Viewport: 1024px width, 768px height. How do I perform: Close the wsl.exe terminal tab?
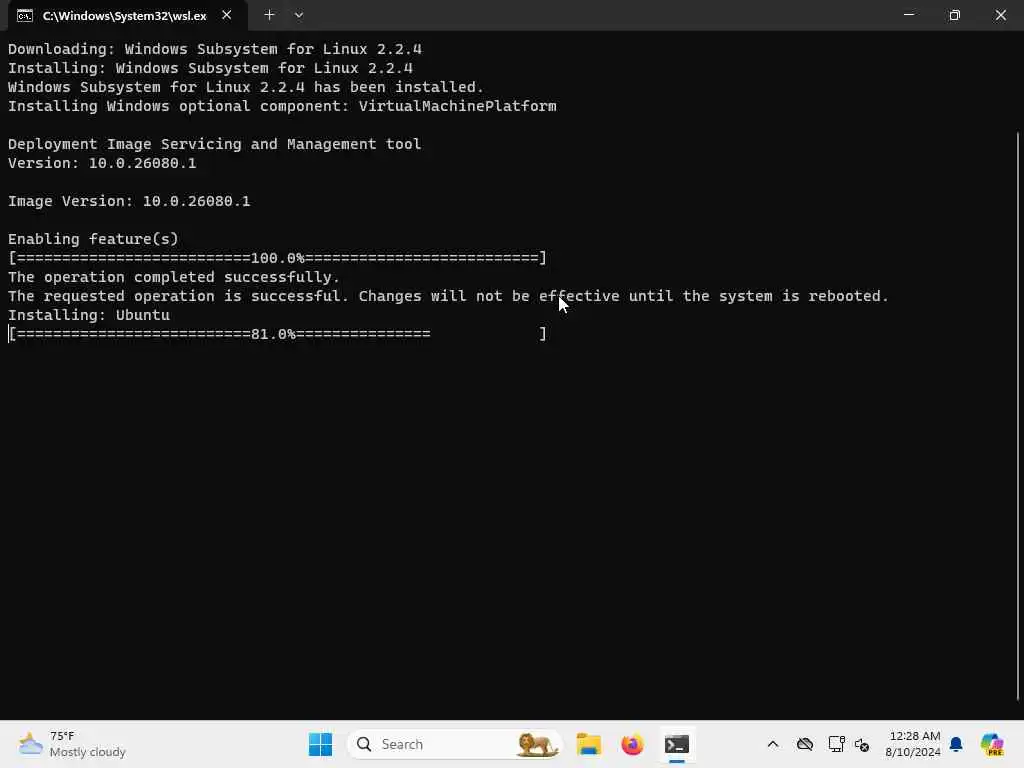[x=227, y=15]
